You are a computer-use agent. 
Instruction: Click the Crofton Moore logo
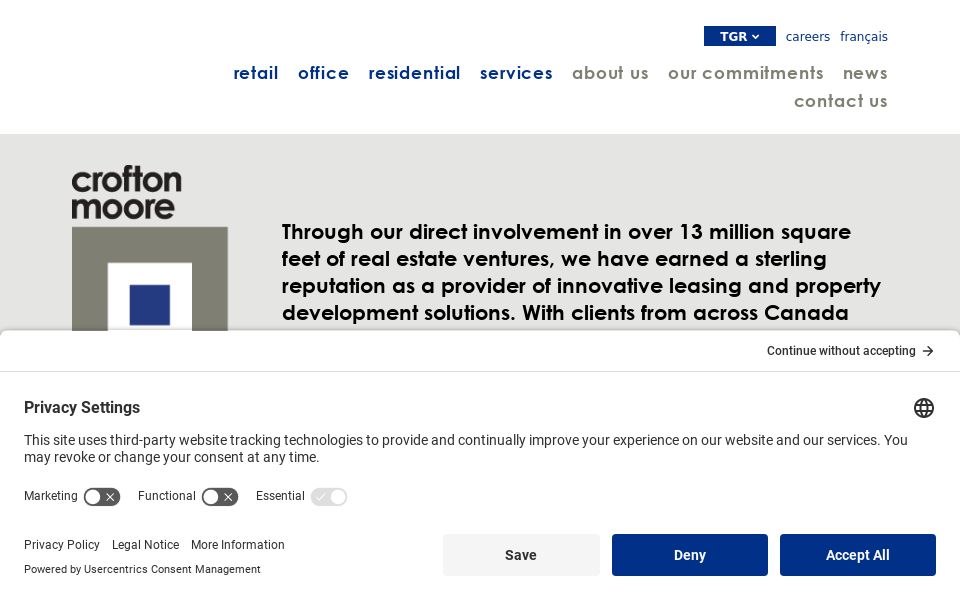(149, 248)
